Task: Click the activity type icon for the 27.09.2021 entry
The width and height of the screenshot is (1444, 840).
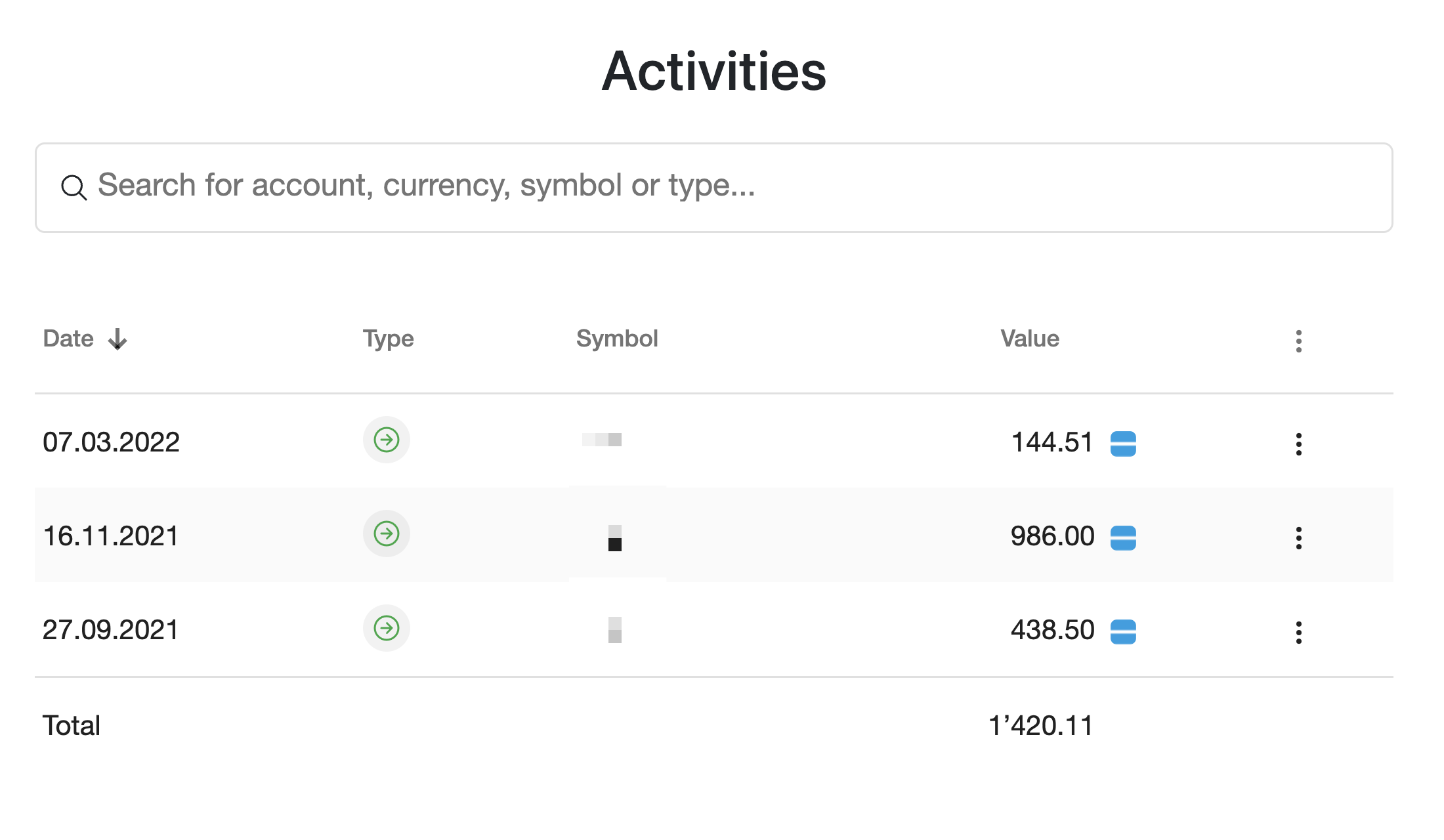Action: point(386,628)
